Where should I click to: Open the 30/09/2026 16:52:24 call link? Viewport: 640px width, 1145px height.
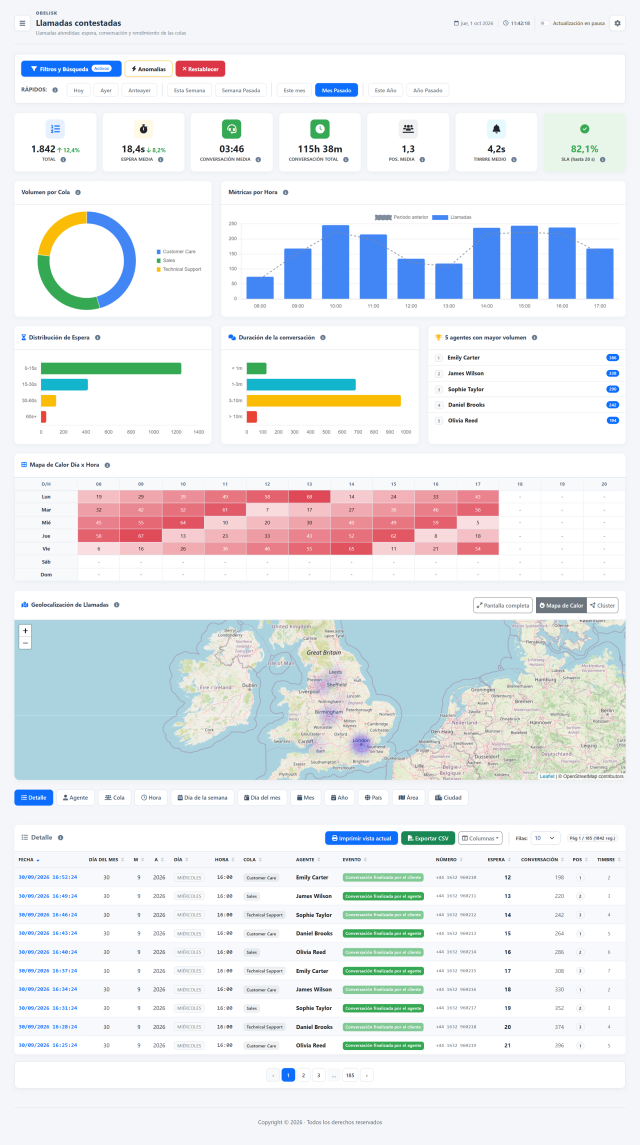47,877
